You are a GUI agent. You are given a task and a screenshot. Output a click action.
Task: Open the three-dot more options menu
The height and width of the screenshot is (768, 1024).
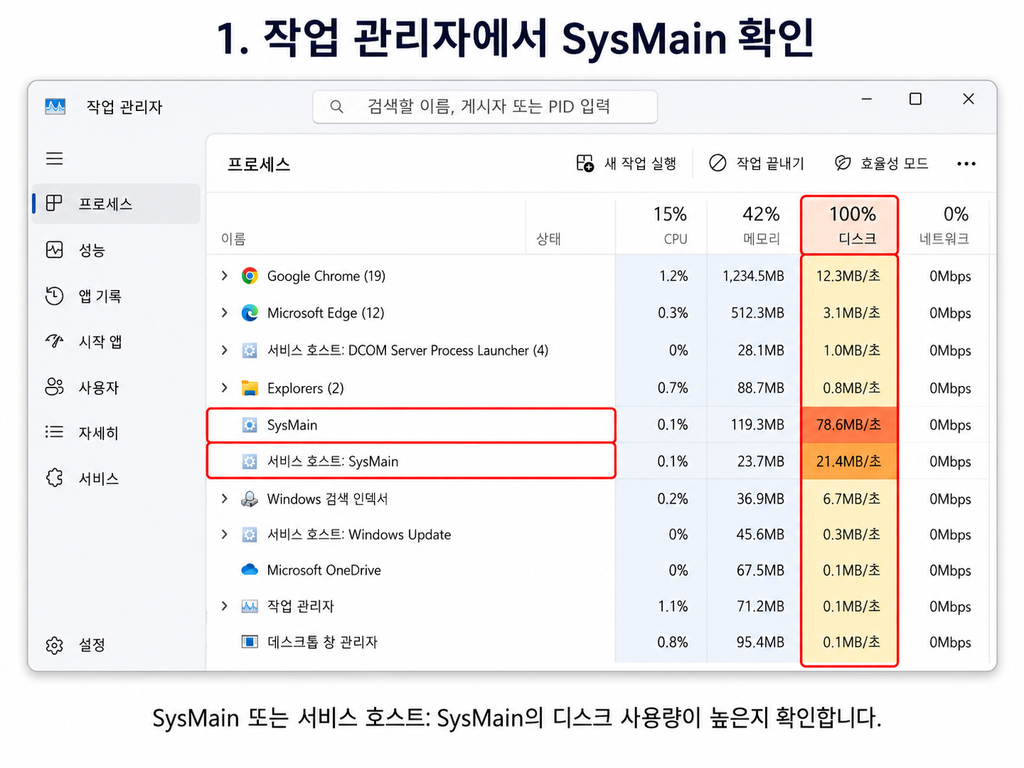[966, 164]
